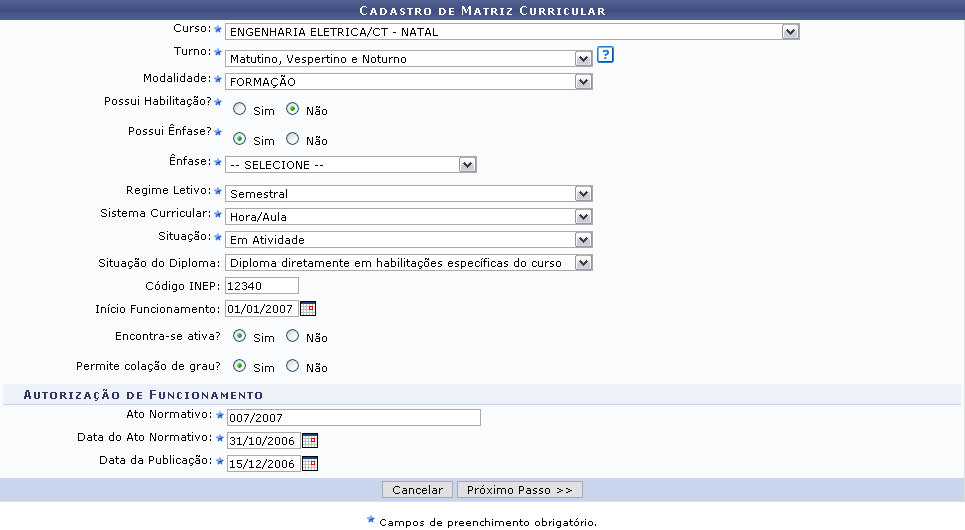Open calendar for Data do Ato Normativo

tap(310, 440)
